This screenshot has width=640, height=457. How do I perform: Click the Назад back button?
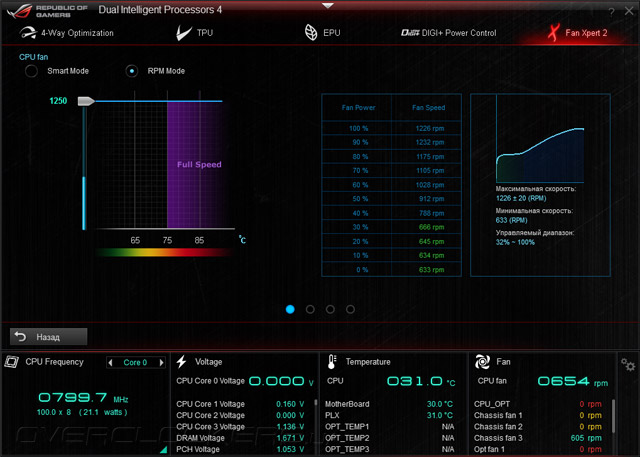click(x=49, y=337)
